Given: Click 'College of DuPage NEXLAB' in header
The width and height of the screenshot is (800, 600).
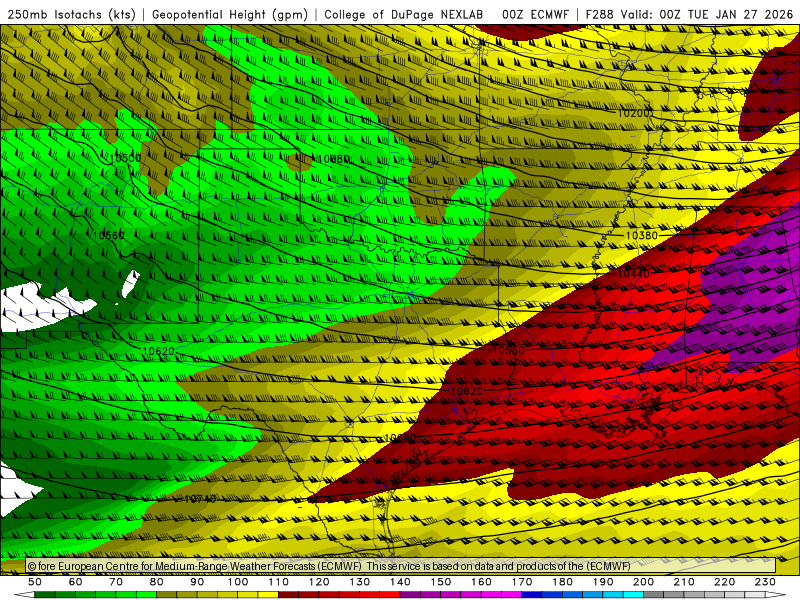Looking at the screenshot, I should tap(404, 14).
